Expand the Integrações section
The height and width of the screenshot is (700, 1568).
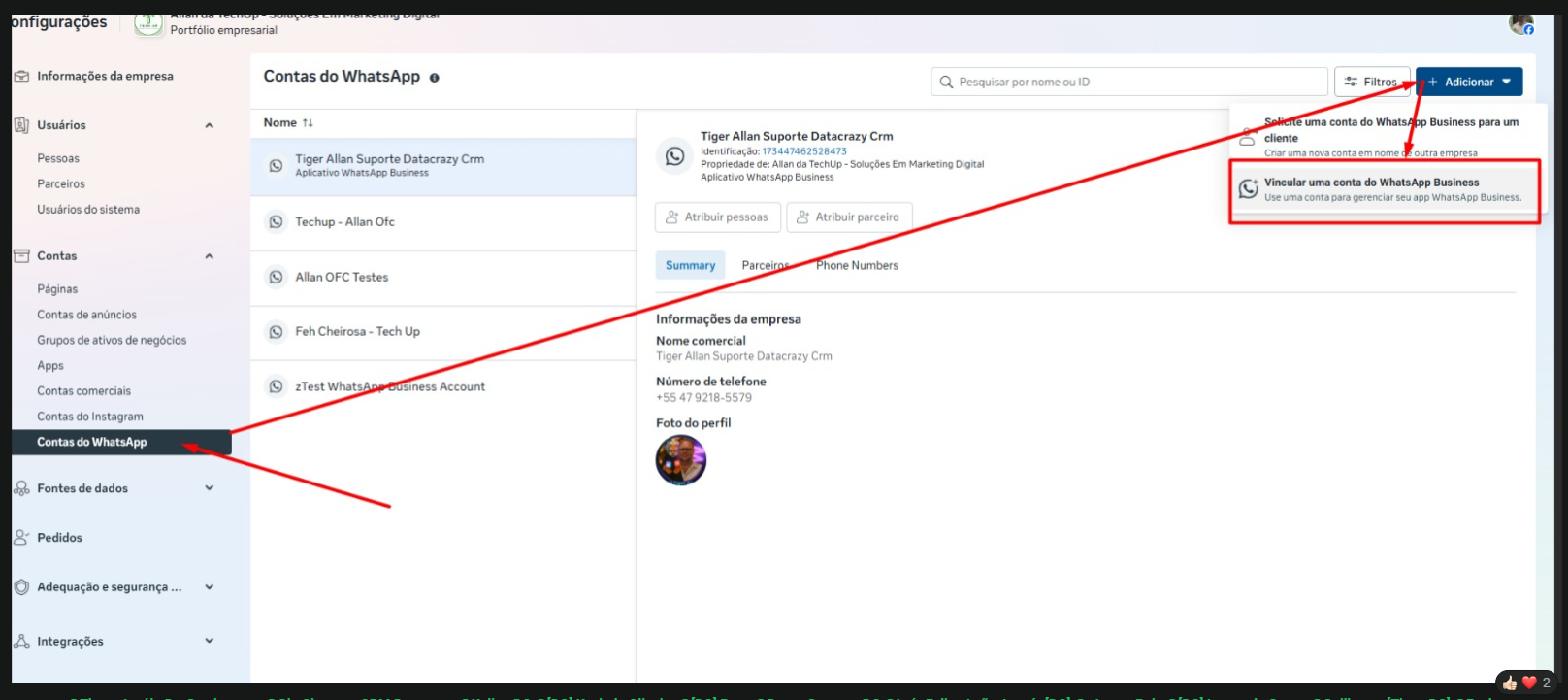click(210, 641)
